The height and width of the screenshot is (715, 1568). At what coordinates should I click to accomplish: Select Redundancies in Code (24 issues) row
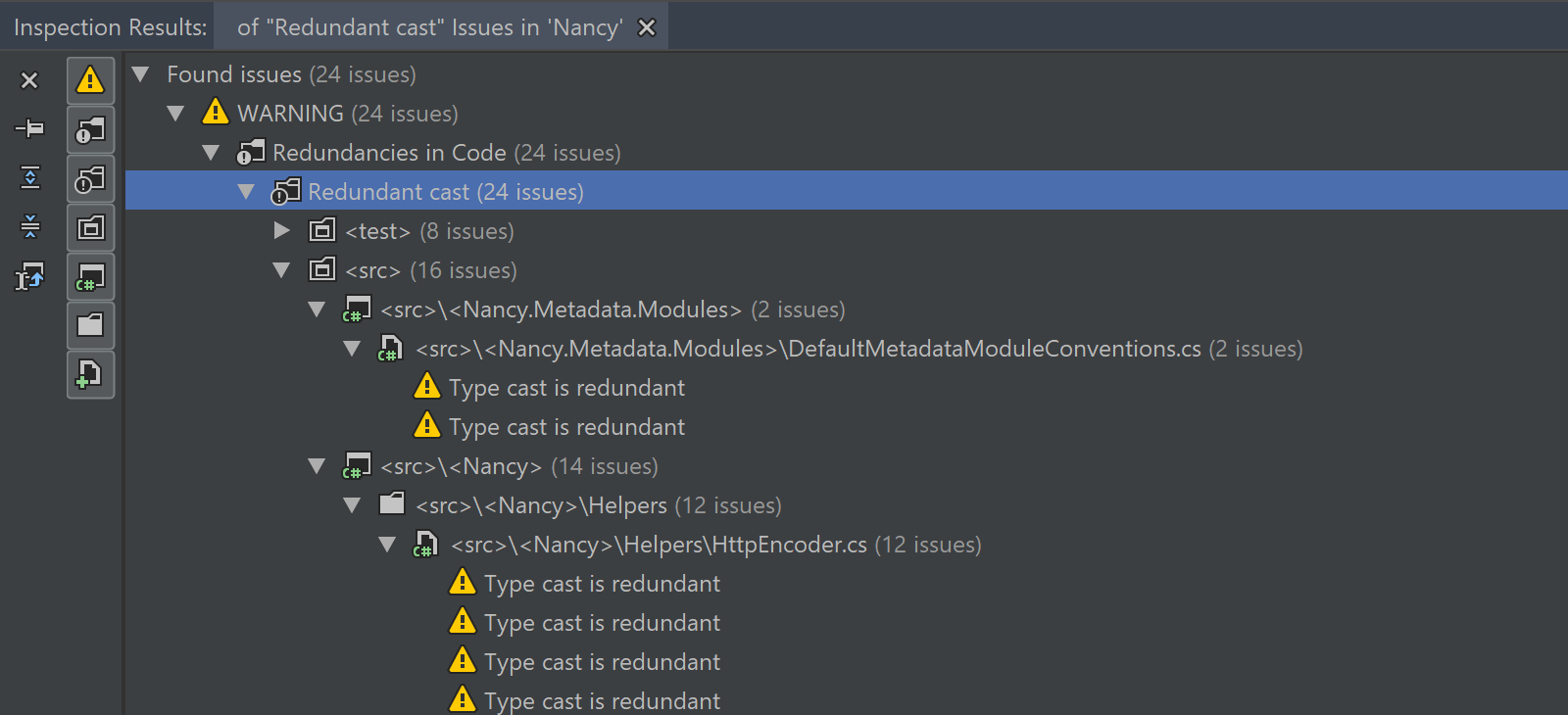pyautogui.click(x=847, y=153)
